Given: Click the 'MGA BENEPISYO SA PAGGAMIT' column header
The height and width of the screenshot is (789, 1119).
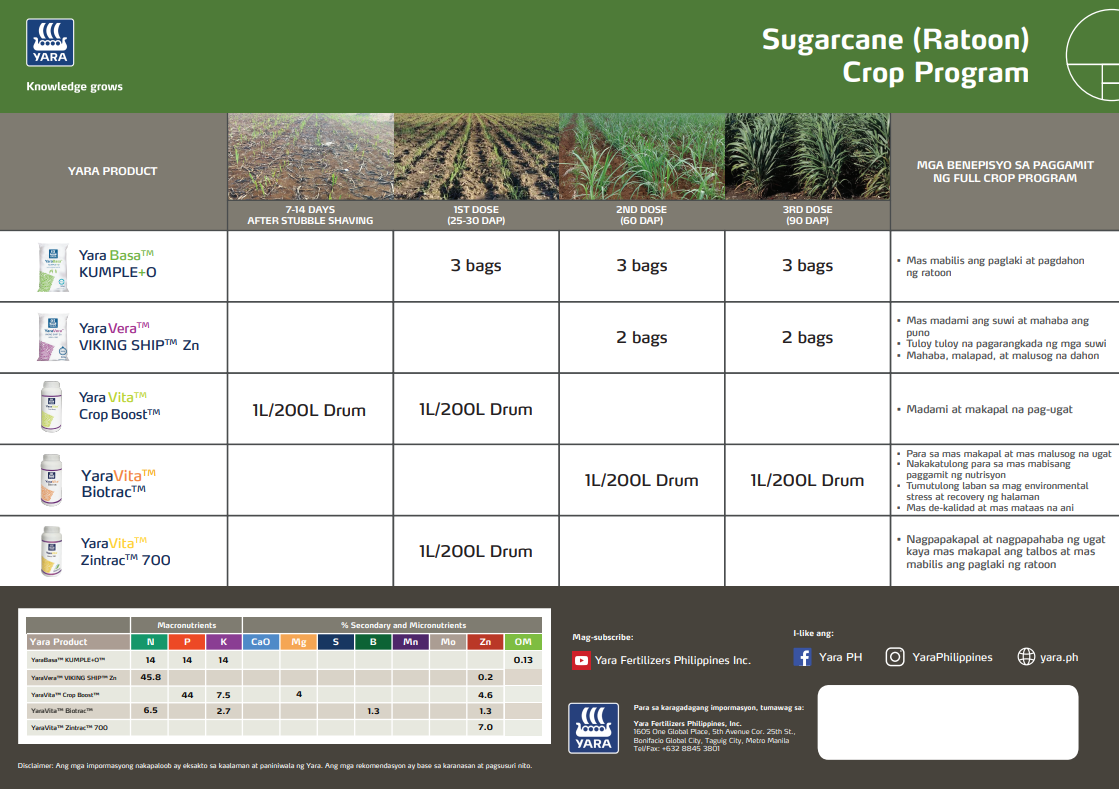Looking at the screenshot, I should pyautogui.click(x=1005, y=171).
